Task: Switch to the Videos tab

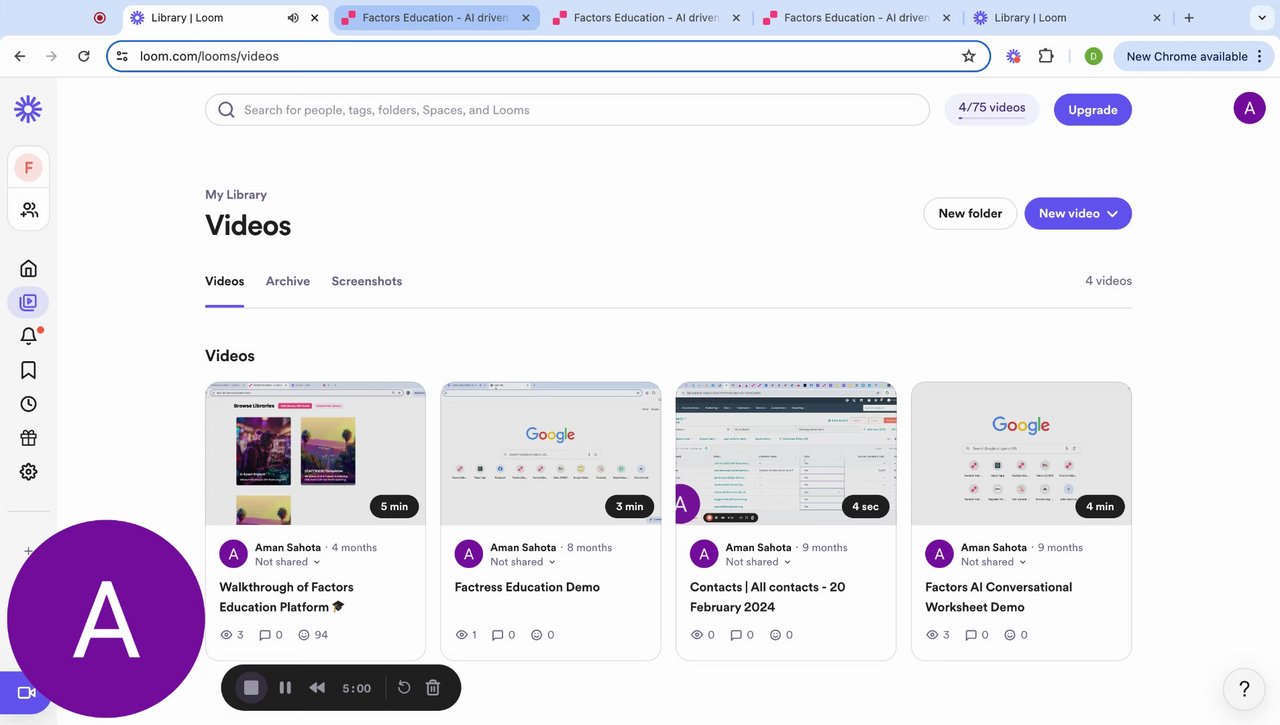Action: click(x=224, y=281)
